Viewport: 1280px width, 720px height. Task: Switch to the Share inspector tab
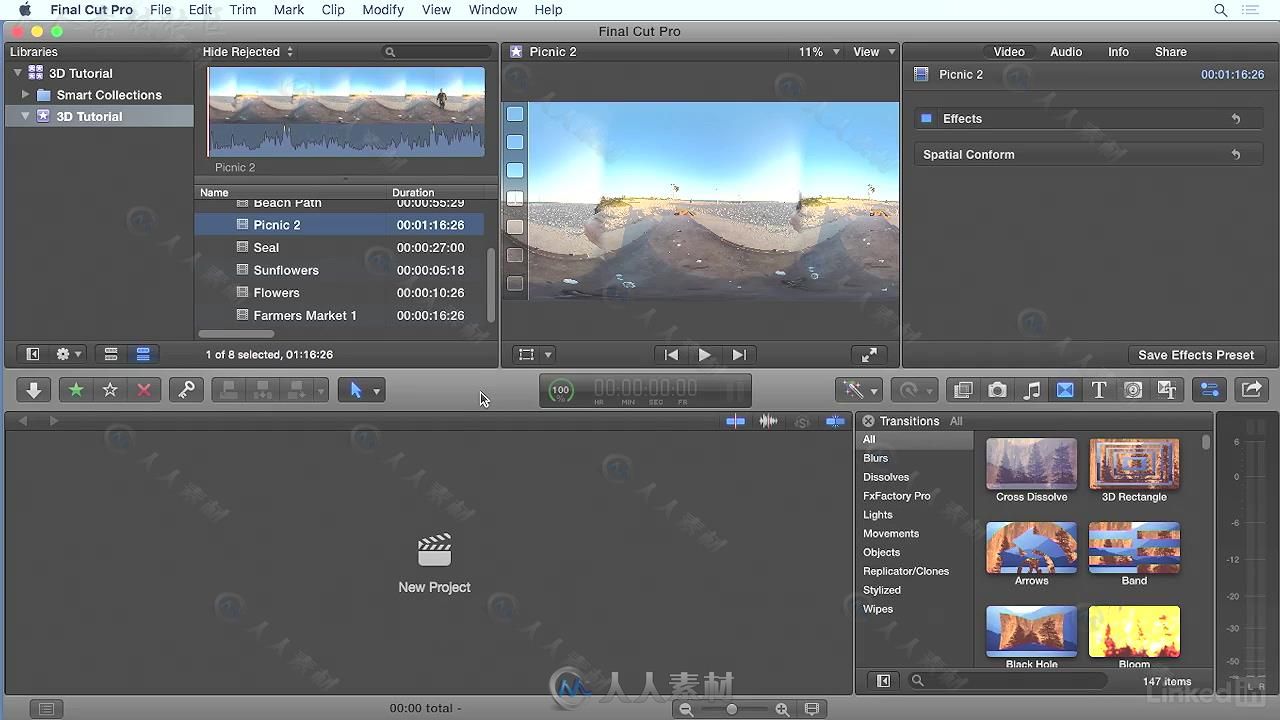1171,52
